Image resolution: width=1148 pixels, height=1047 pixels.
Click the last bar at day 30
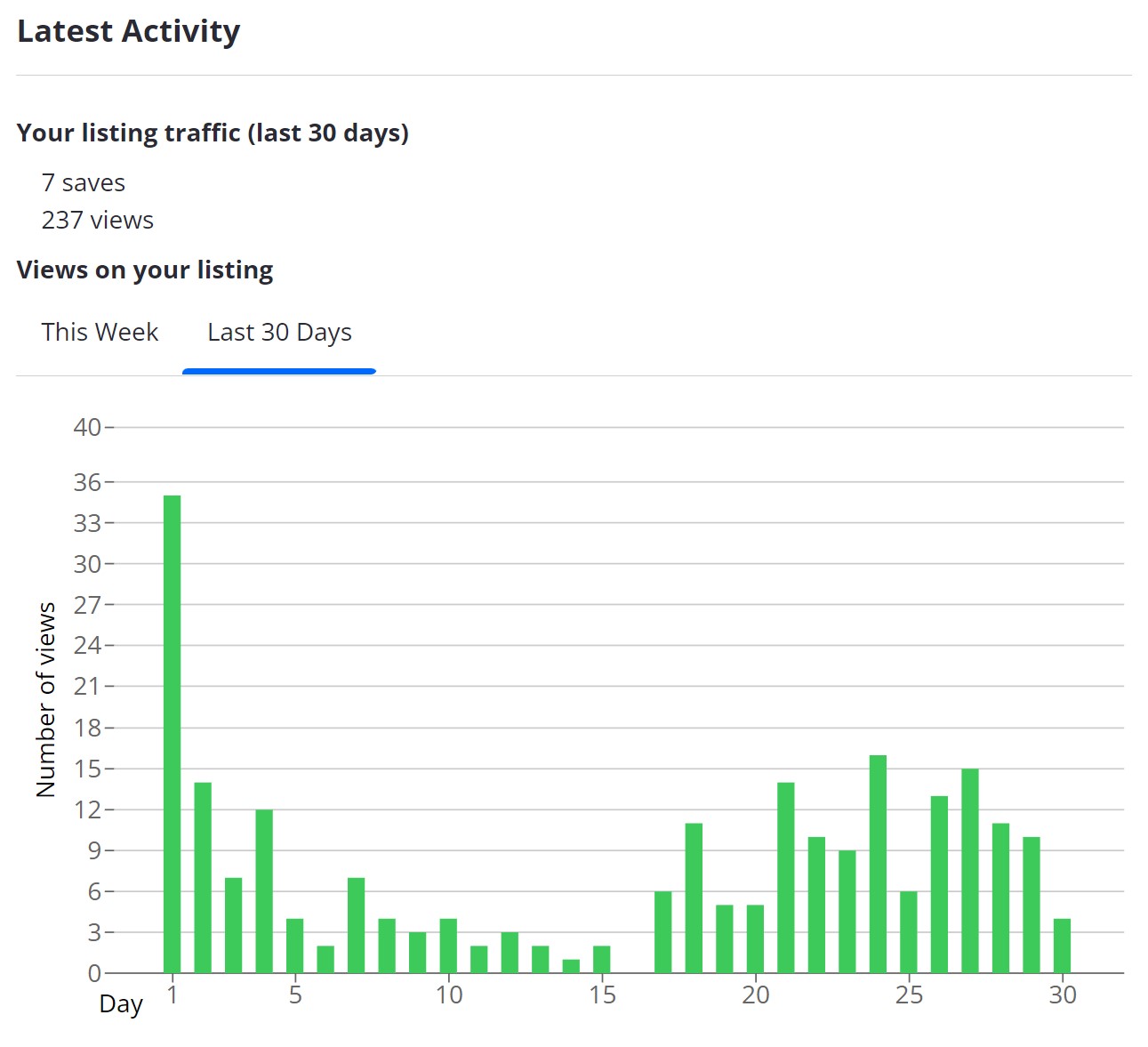1062,946
